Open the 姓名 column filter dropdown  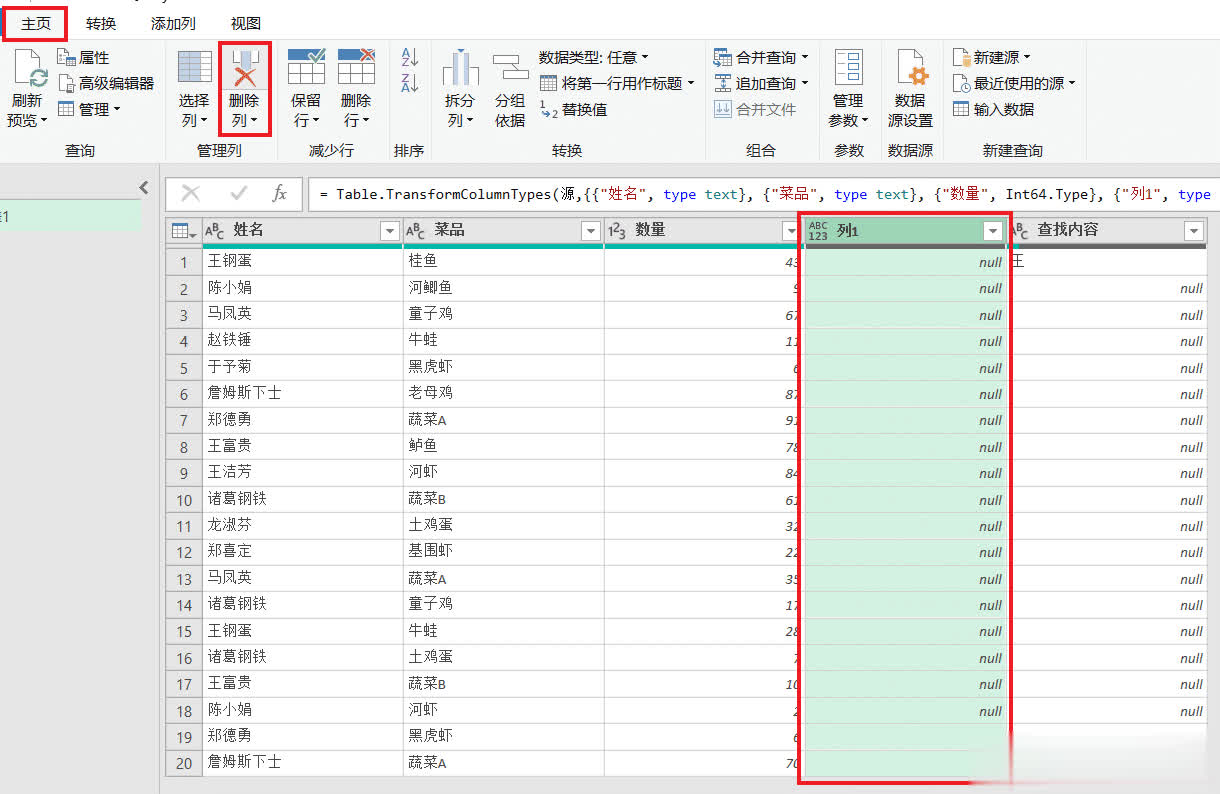(390, 232)
